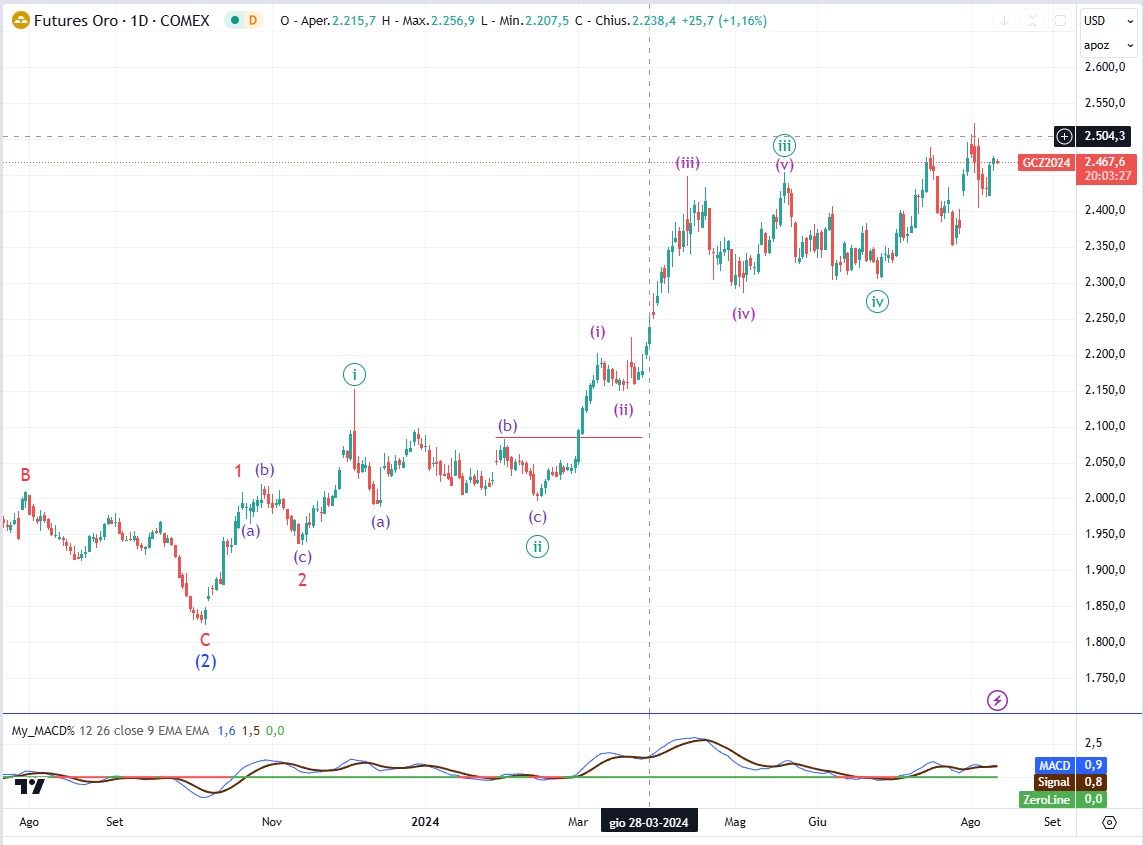Click the Nov label on the time axis
The width and height of the screenshot is (1143, 845).
pyautogui.click(x=272, y=822)
